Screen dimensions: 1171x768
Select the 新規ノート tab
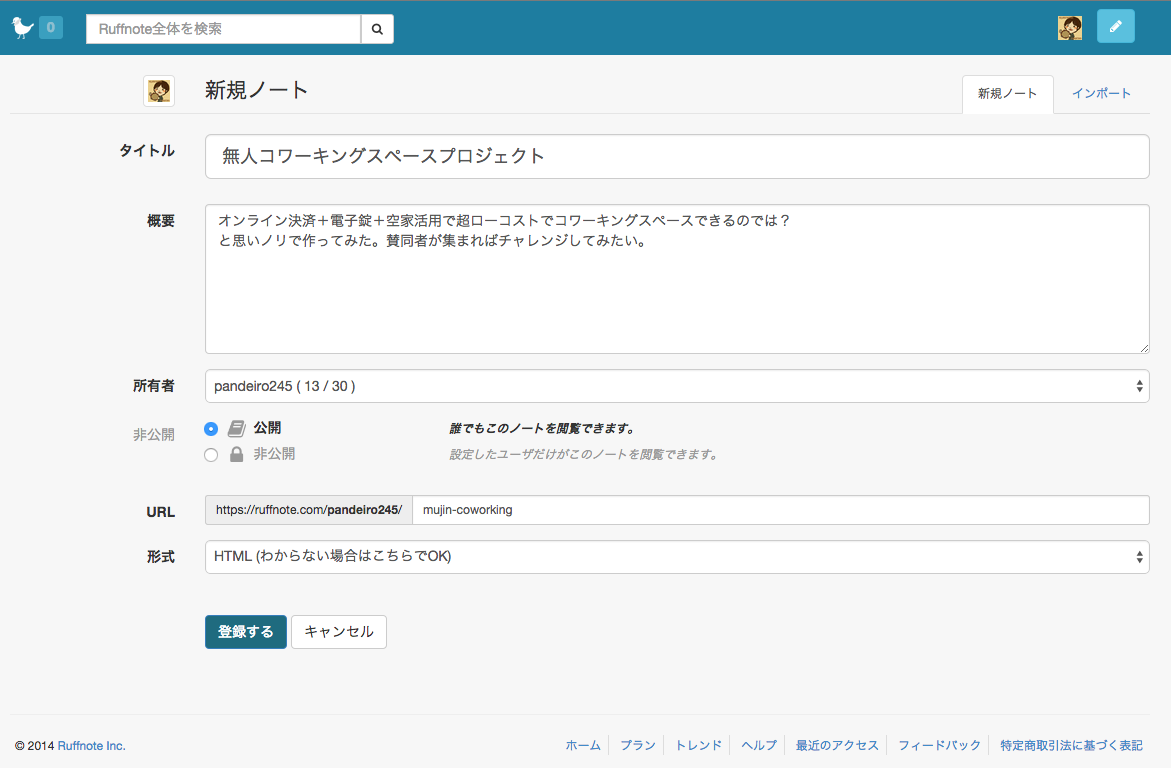point(1007,94)
